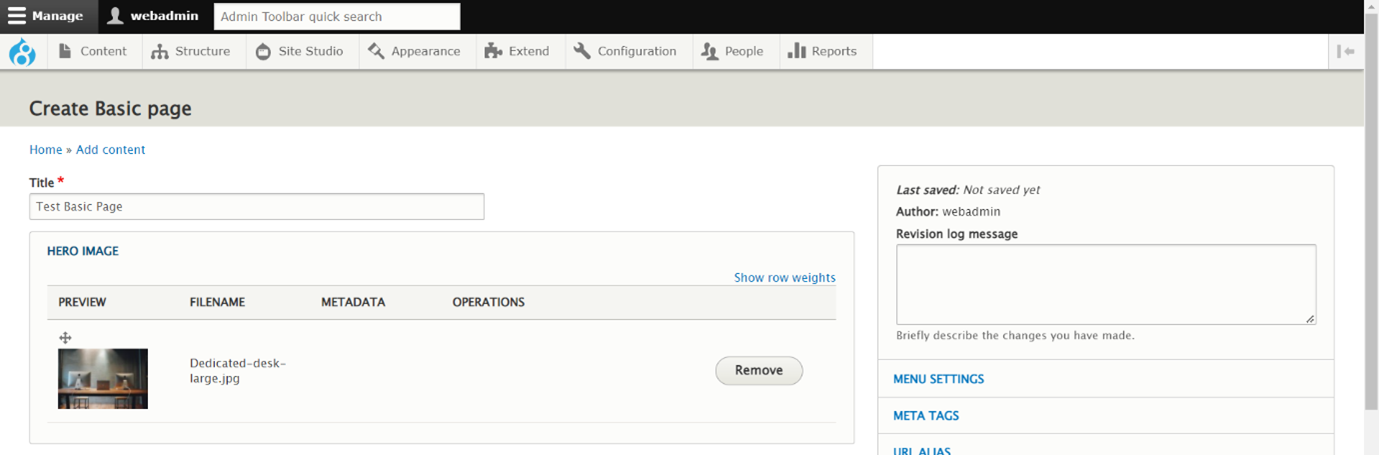The height and width of the screenshot is (455, 1379).
Task: Collapse the Hero Image fieldset
Action: click(x=83, y=251)
